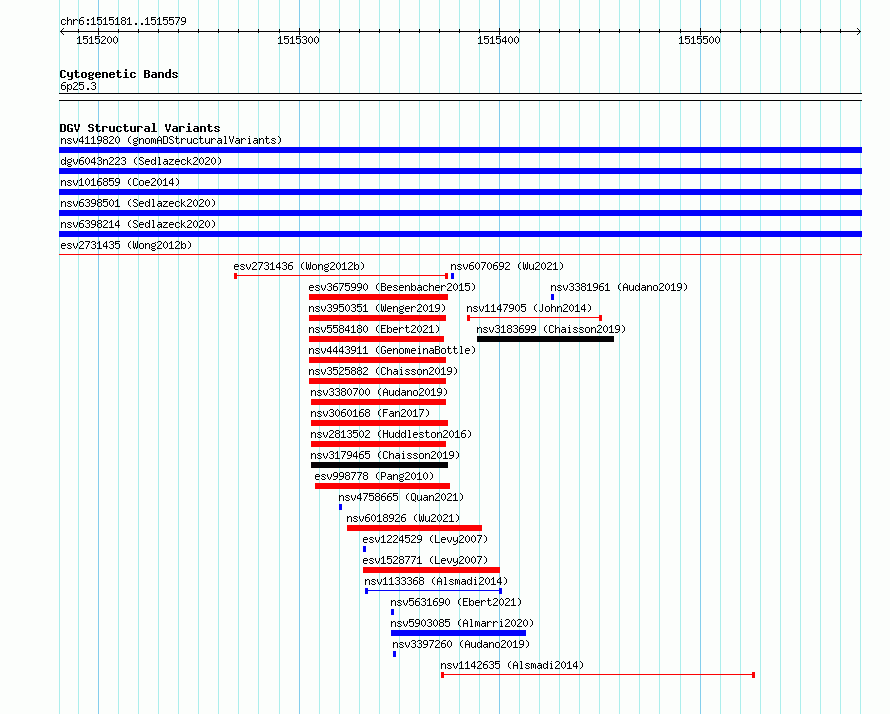Click the 6p25.3 band label
Image resolution: width=890 pixels, height=714 pixels.
[78, 87]
